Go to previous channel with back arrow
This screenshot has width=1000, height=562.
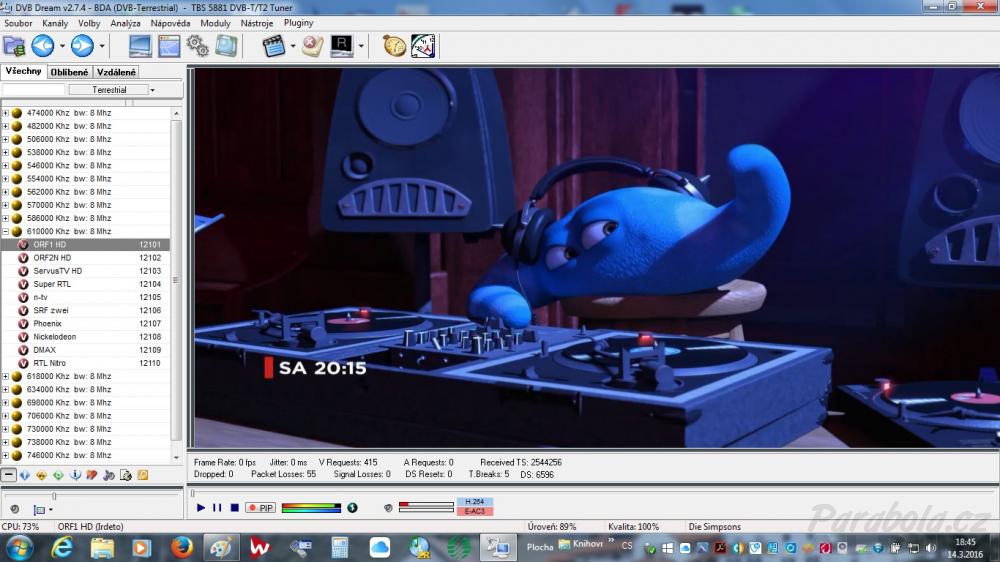tap(43, 46)
